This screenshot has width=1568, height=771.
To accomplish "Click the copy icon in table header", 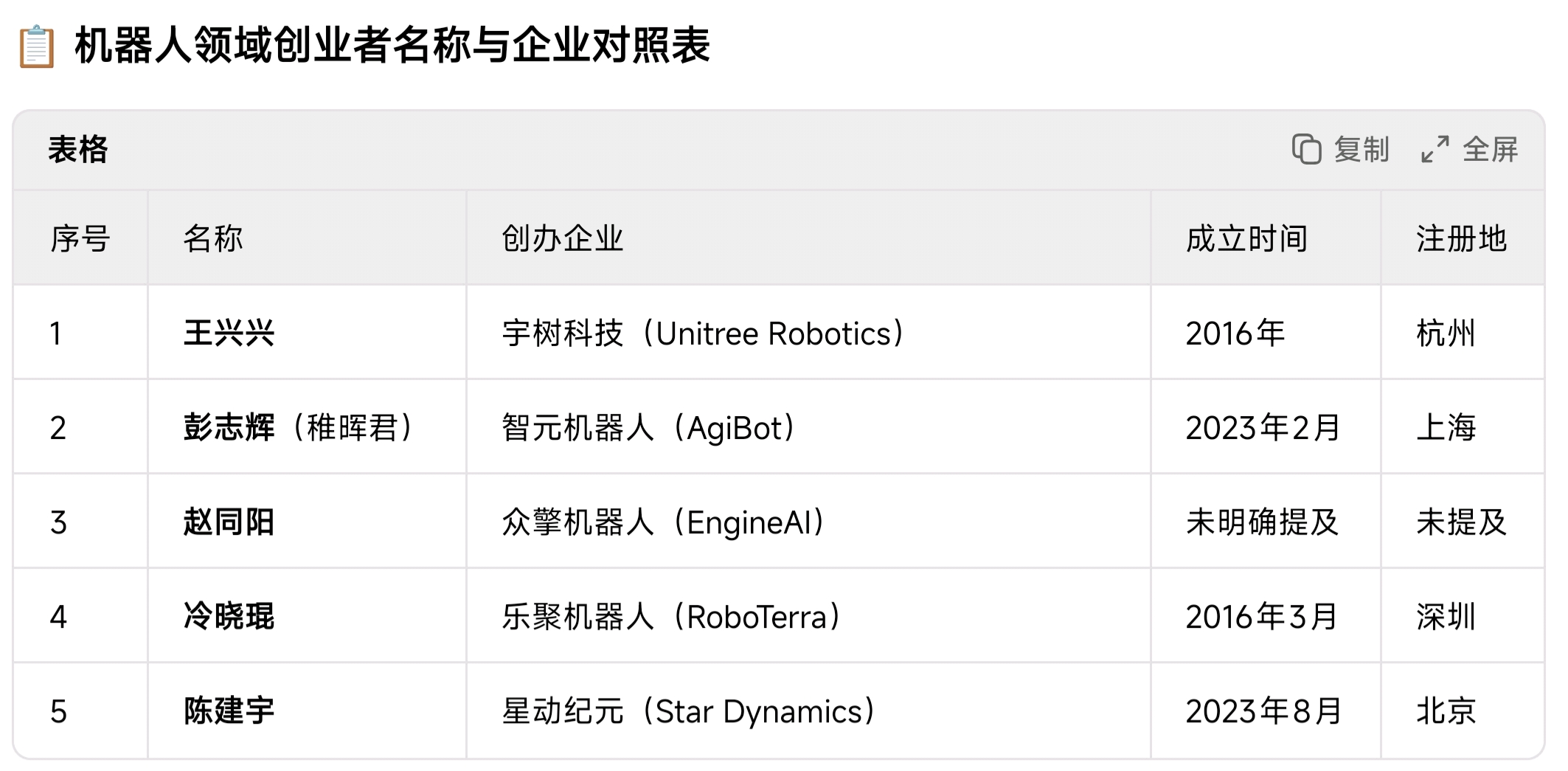I will coord(1306,149).
